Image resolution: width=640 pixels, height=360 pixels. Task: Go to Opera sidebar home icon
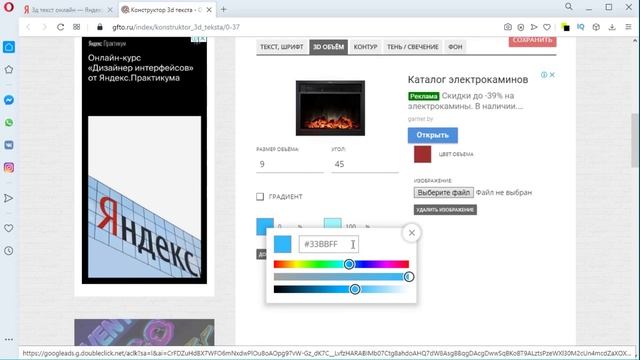click(9, 47)
